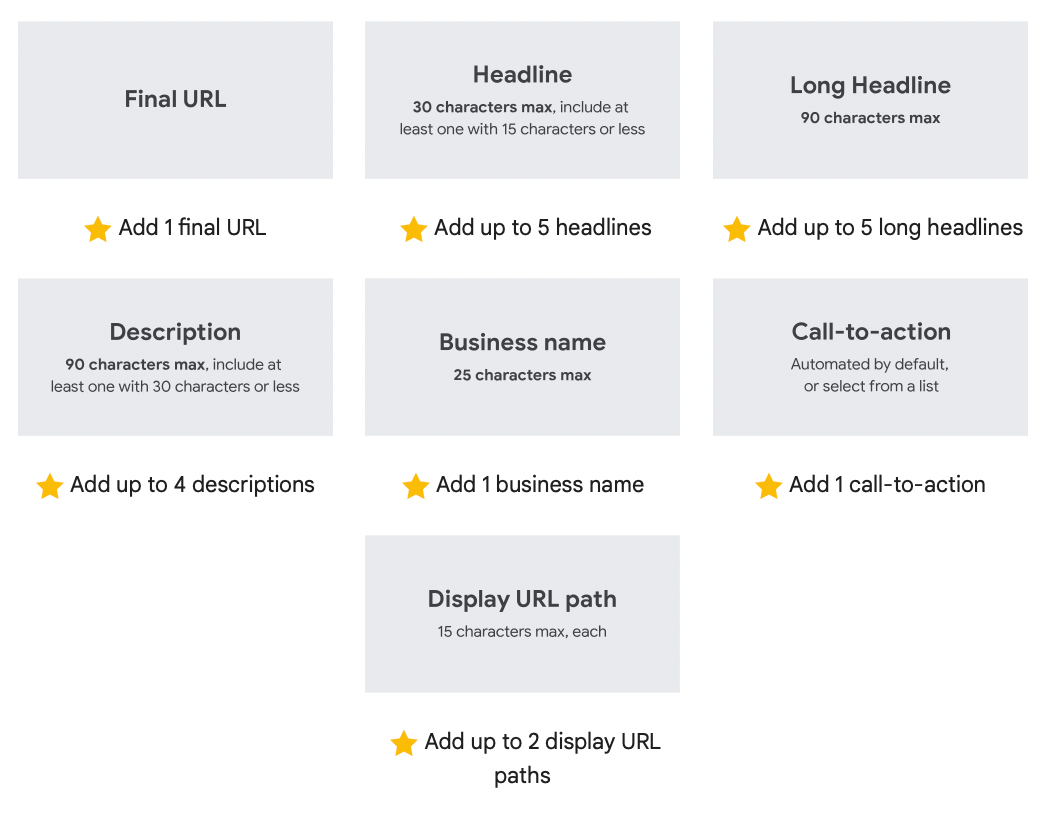The width and height of the screenshot is (1062, 820).
Task: Click the Add up to 4 descriptions text
Action: click(x=192, y=485)
